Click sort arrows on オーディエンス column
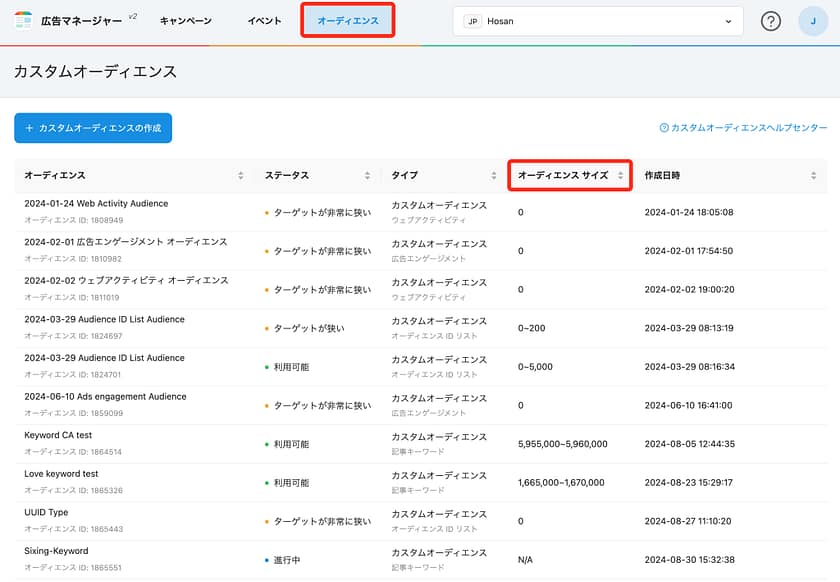 [240, 175]
